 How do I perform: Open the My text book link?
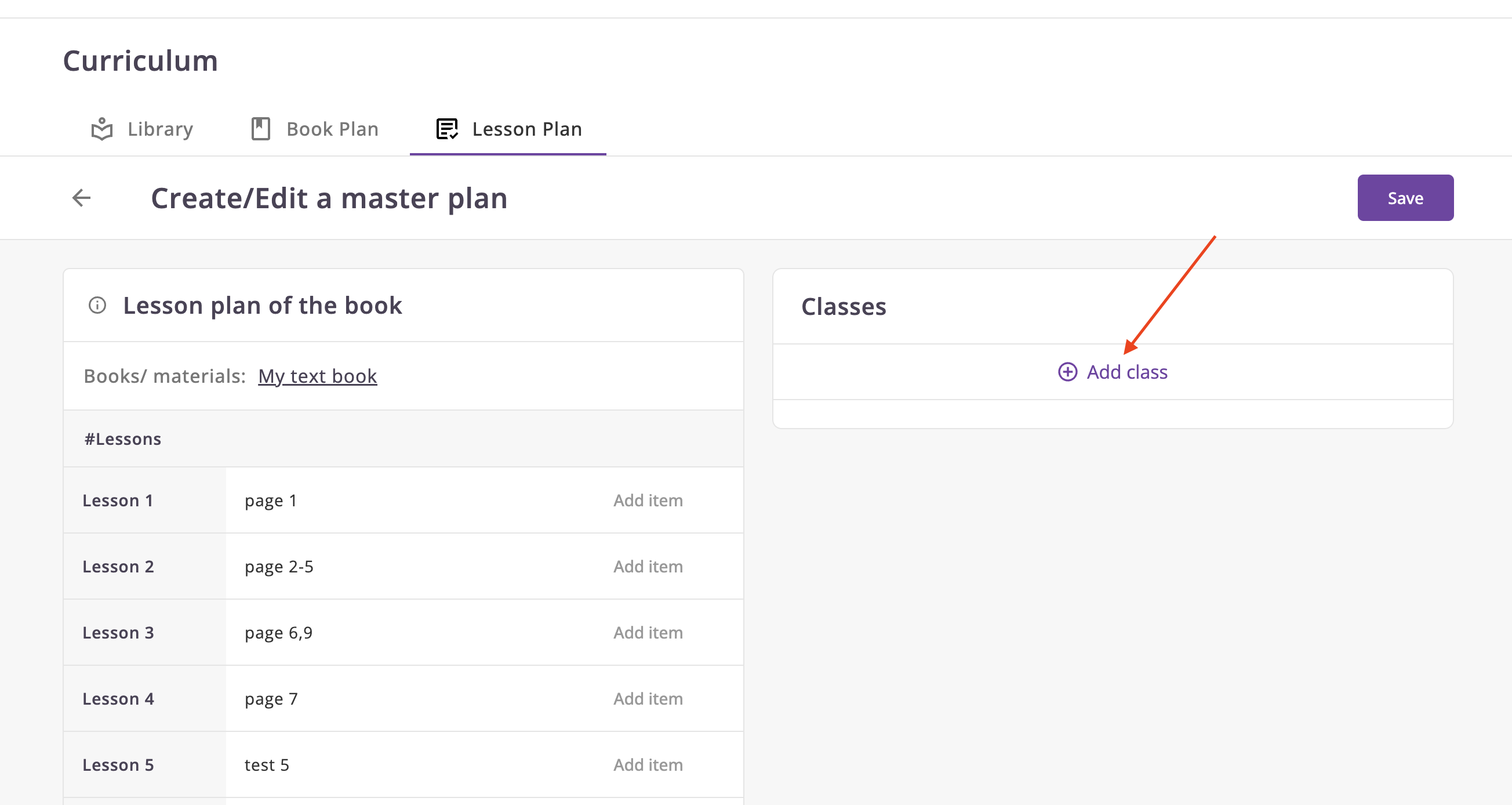[318, 376]
